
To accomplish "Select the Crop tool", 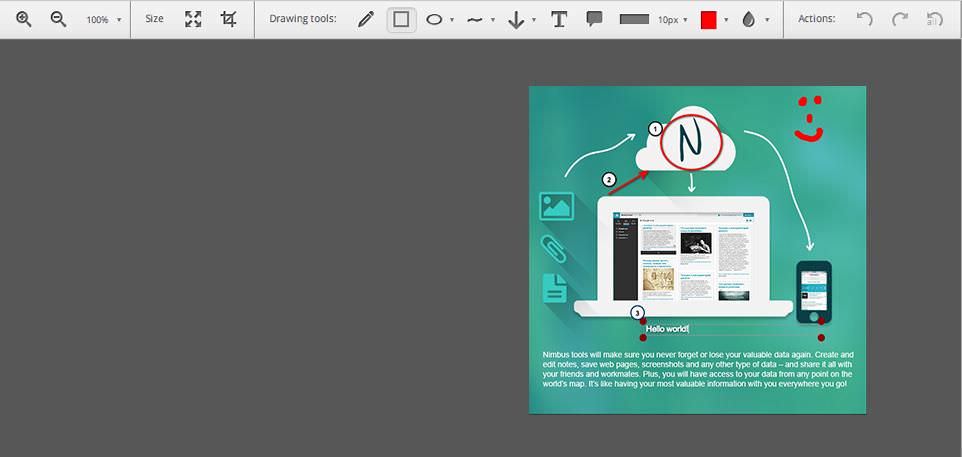I will 228,19.
